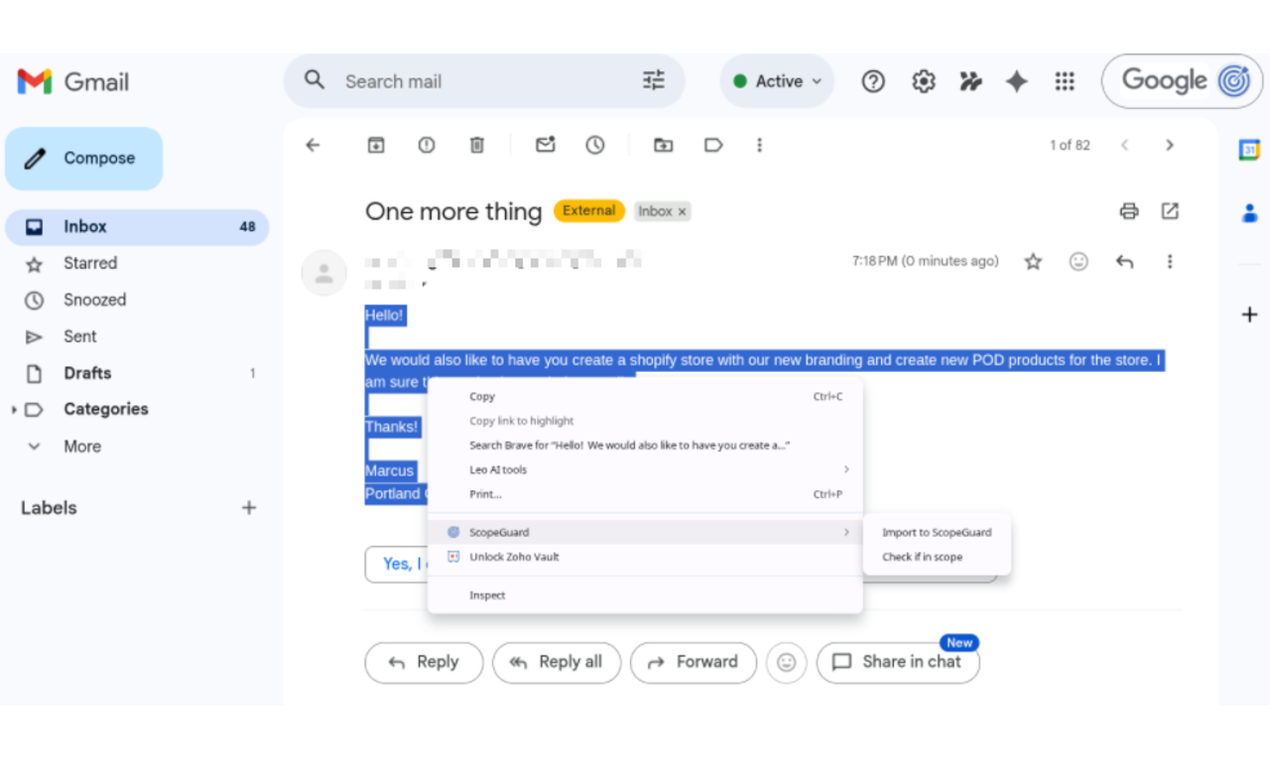1270x760 pixels.
Task: Open Gmail settings gear
Action: (x=923, y=81)
